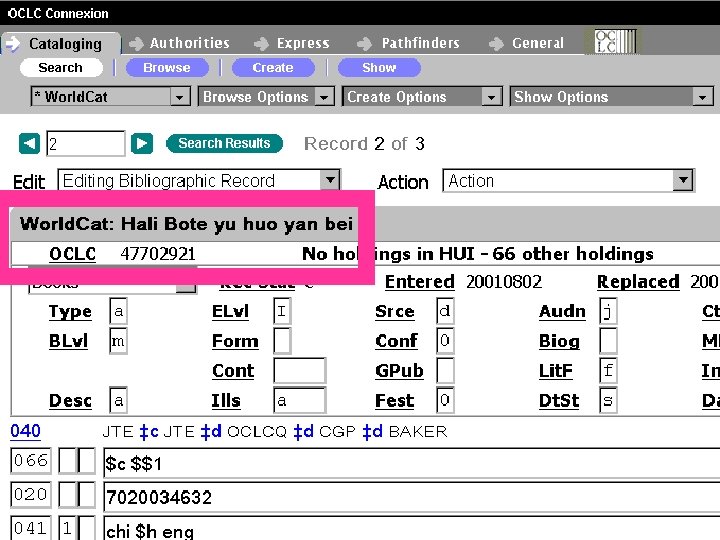This screenshot has width=720, height=540.
Task: Click the Browse button
Action: point(167,68)
